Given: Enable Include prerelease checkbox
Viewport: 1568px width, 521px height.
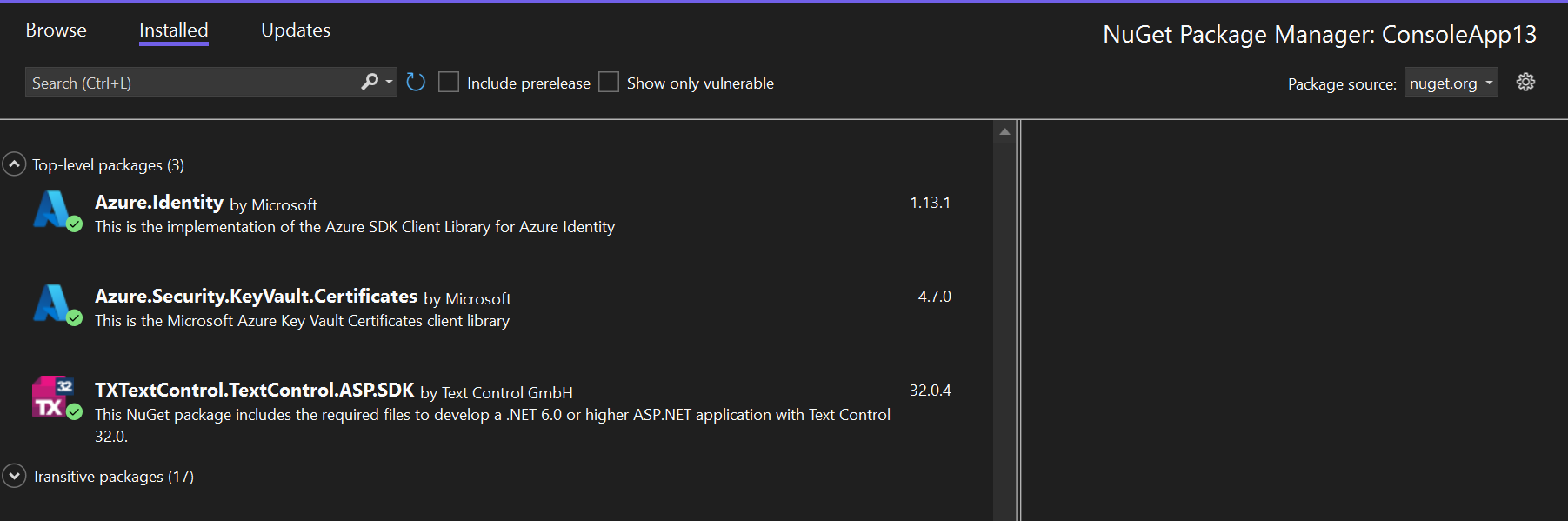Looking at the screenshot, I should point(449,83).
